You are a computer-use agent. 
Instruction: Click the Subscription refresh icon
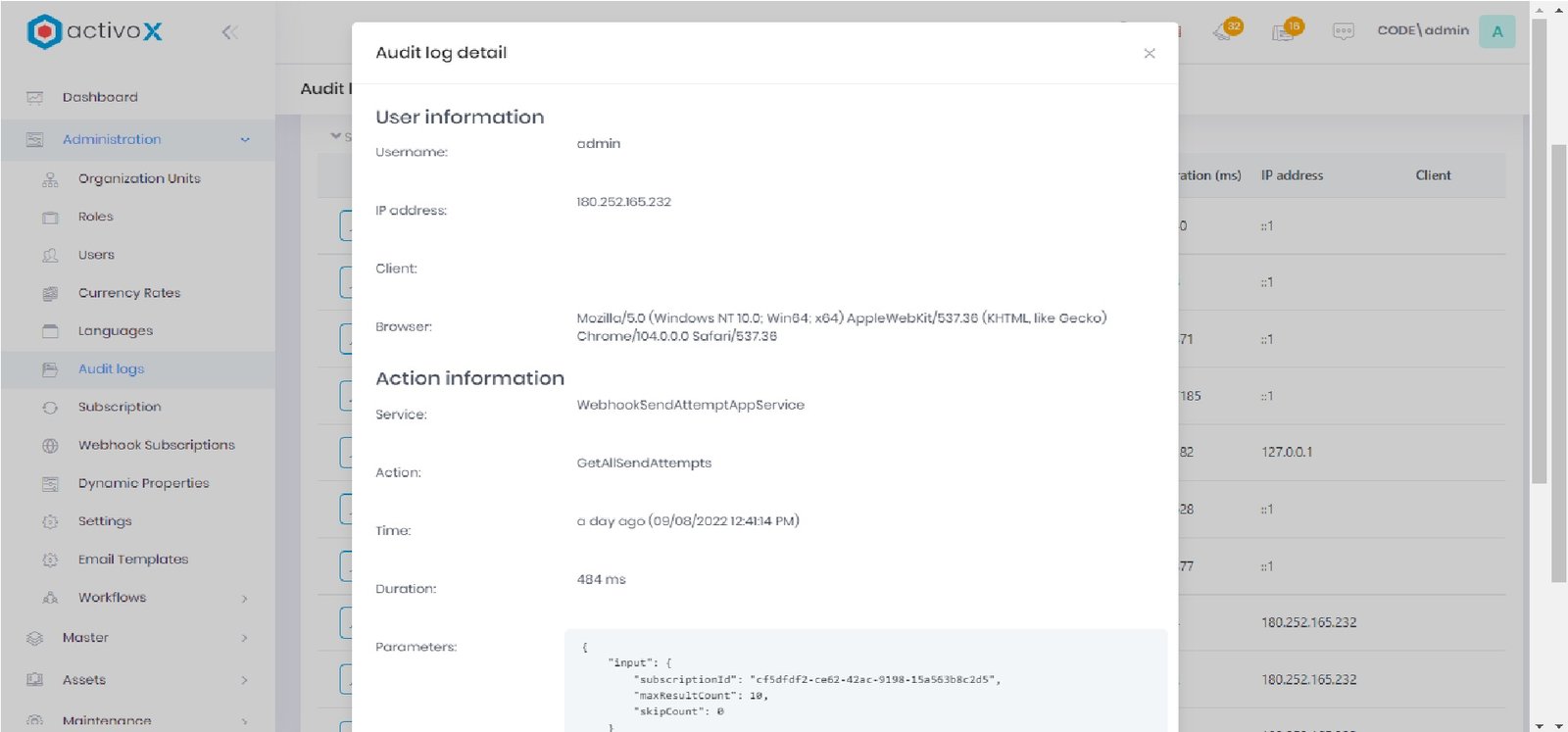coord(50,408)
